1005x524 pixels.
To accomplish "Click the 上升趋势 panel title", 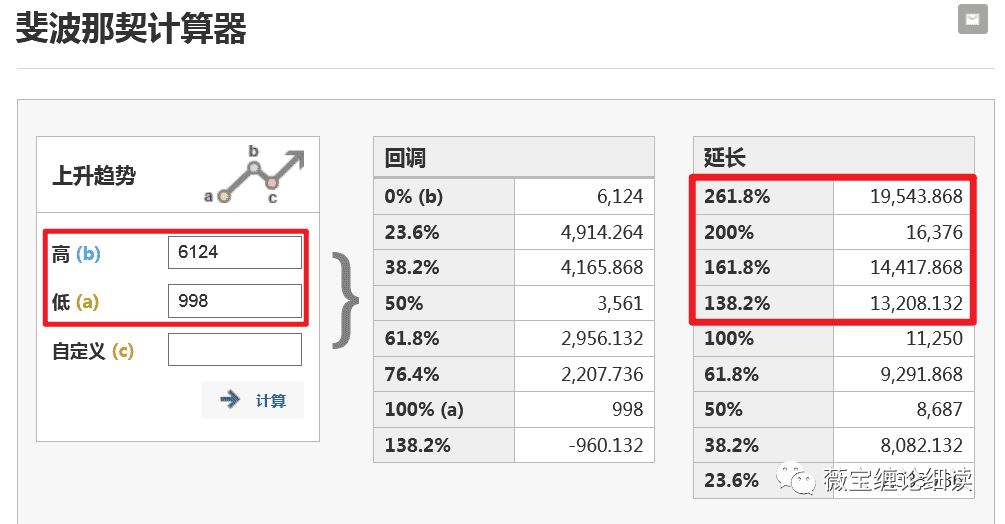I will [x=94, y=176].
